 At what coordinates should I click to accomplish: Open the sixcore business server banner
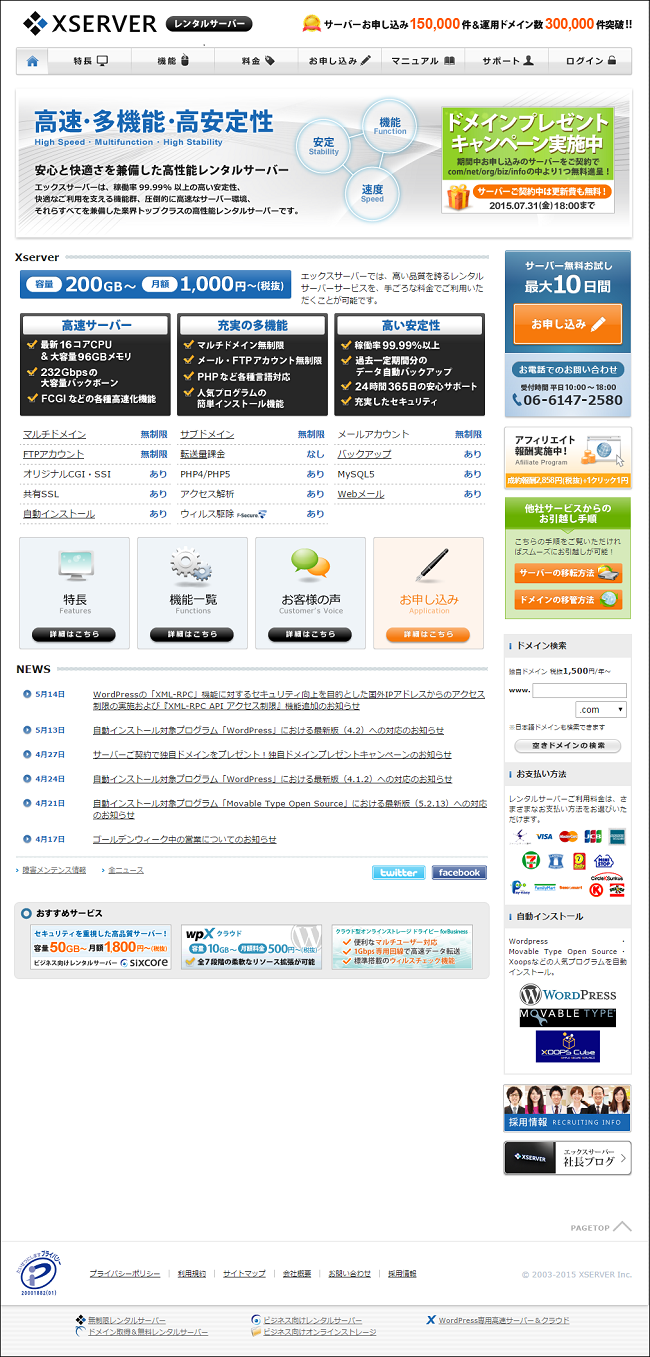pos(101,947)
